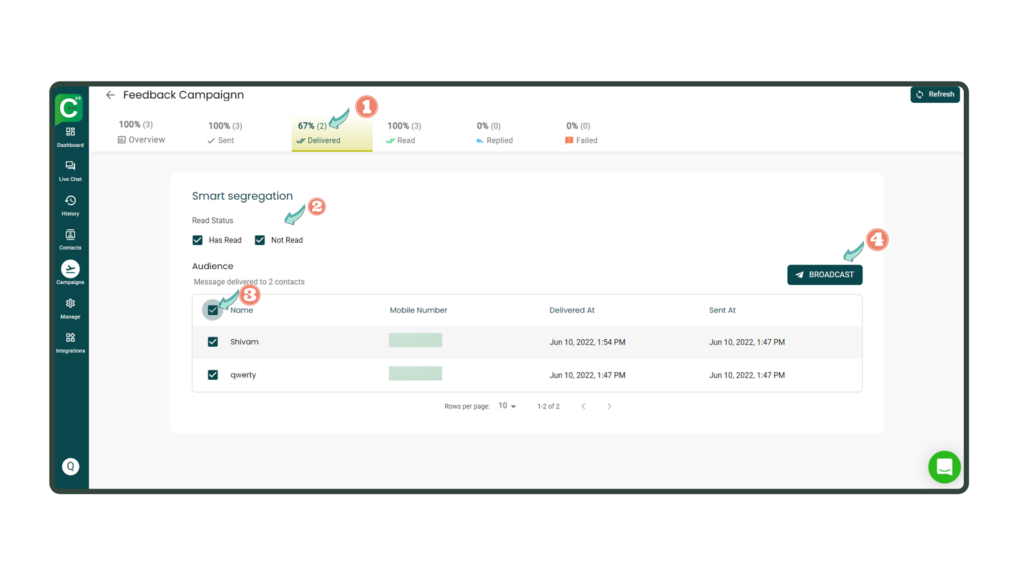Switch to the Failed tab
This screenshot has height=576, width=1024.
[581, 133]
